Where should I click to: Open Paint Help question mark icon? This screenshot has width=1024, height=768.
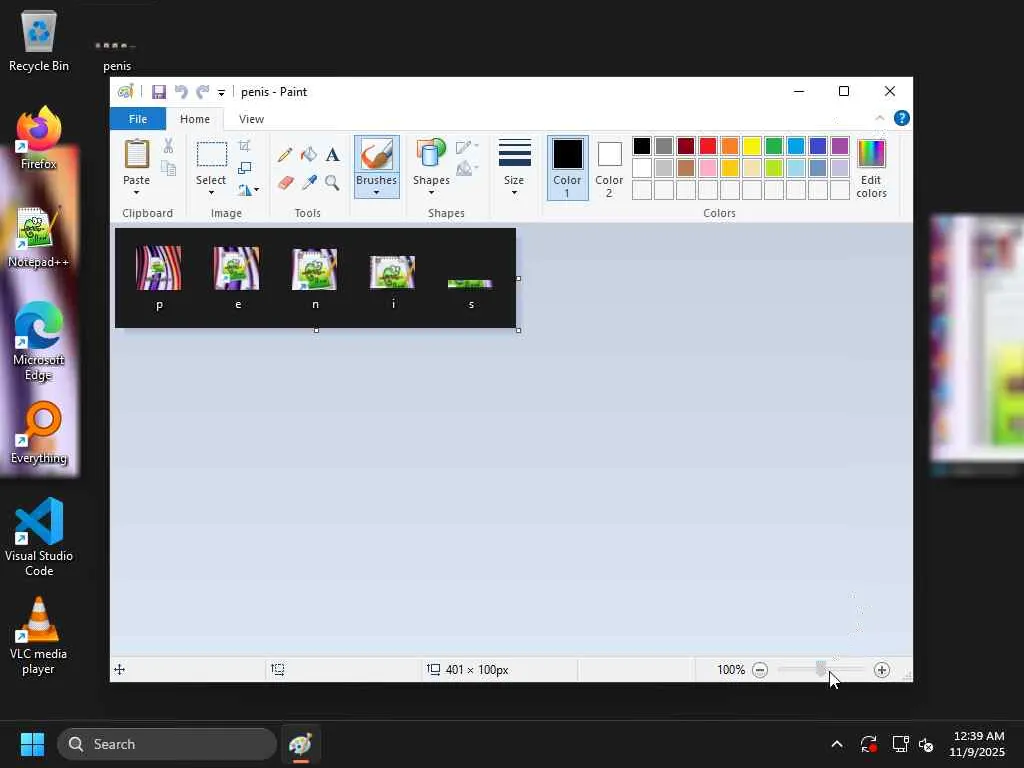(901, 118)
